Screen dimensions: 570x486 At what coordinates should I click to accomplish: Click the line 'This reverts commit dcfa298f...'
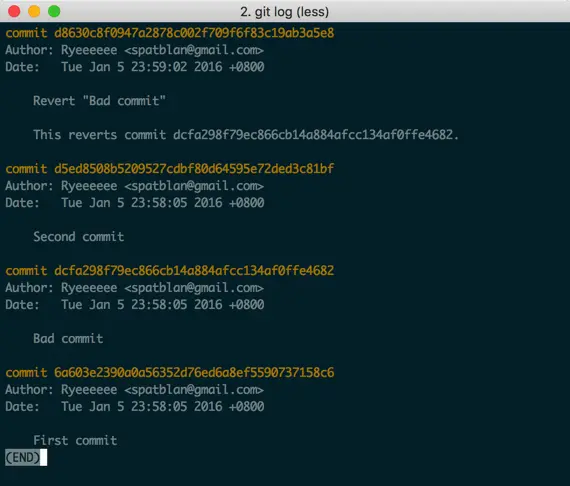(246, 135)
